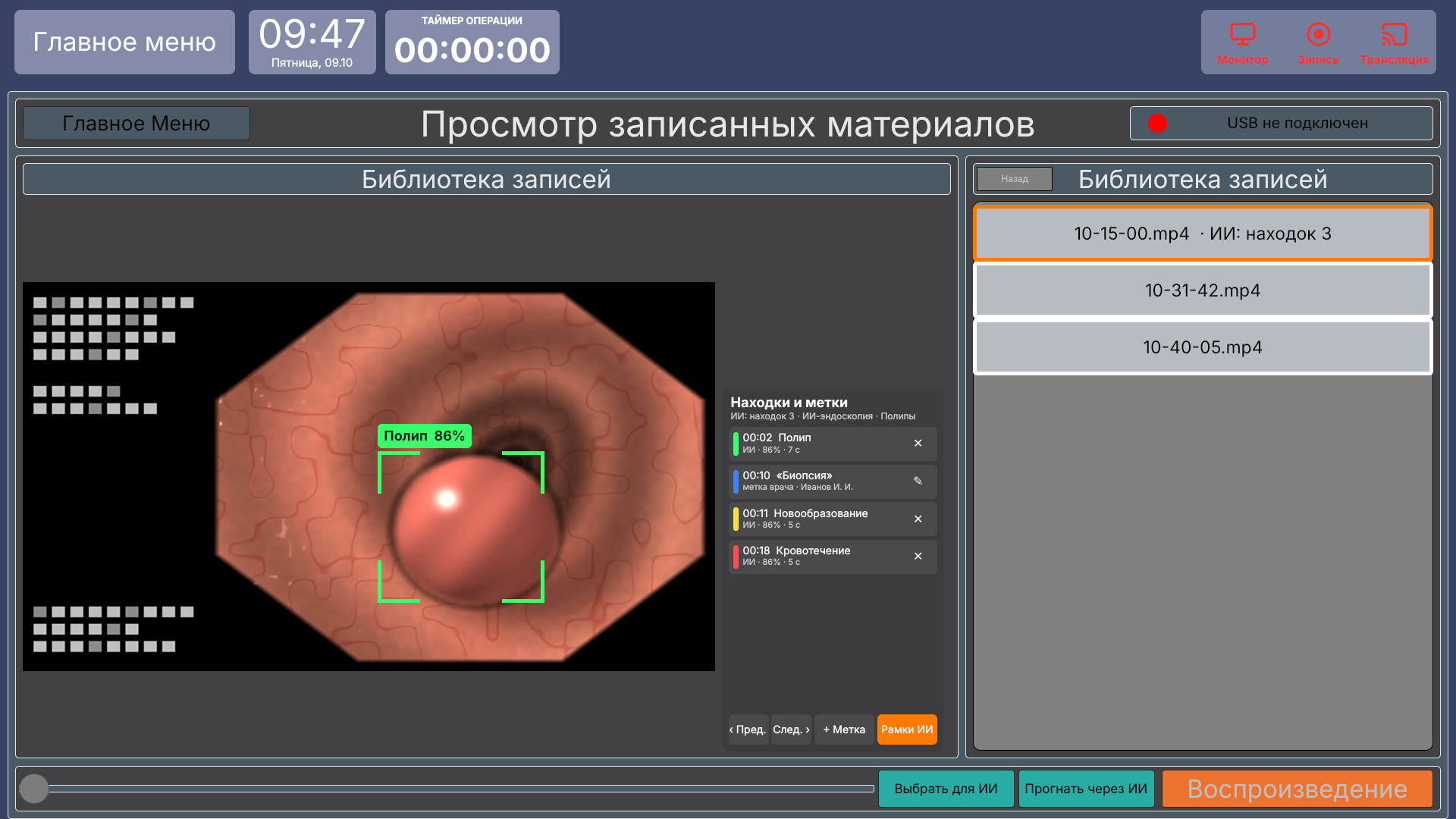Select recording 10-40-05.mp4
The height and width of the screenshot is (819, 1456).
click(x=1203, y=347)
